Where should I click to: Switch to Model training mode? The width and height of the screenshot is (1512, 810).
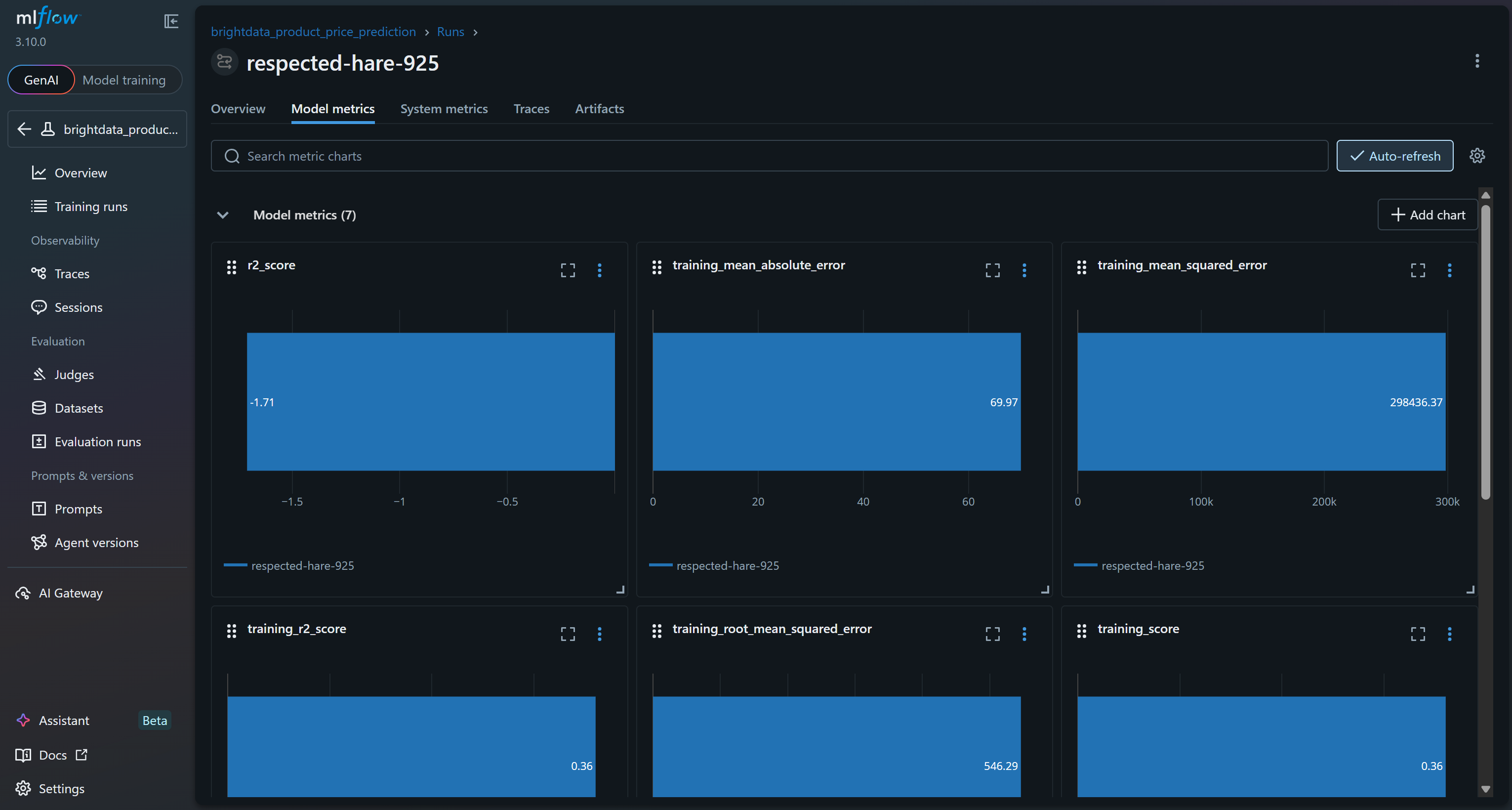coord(124,79)
